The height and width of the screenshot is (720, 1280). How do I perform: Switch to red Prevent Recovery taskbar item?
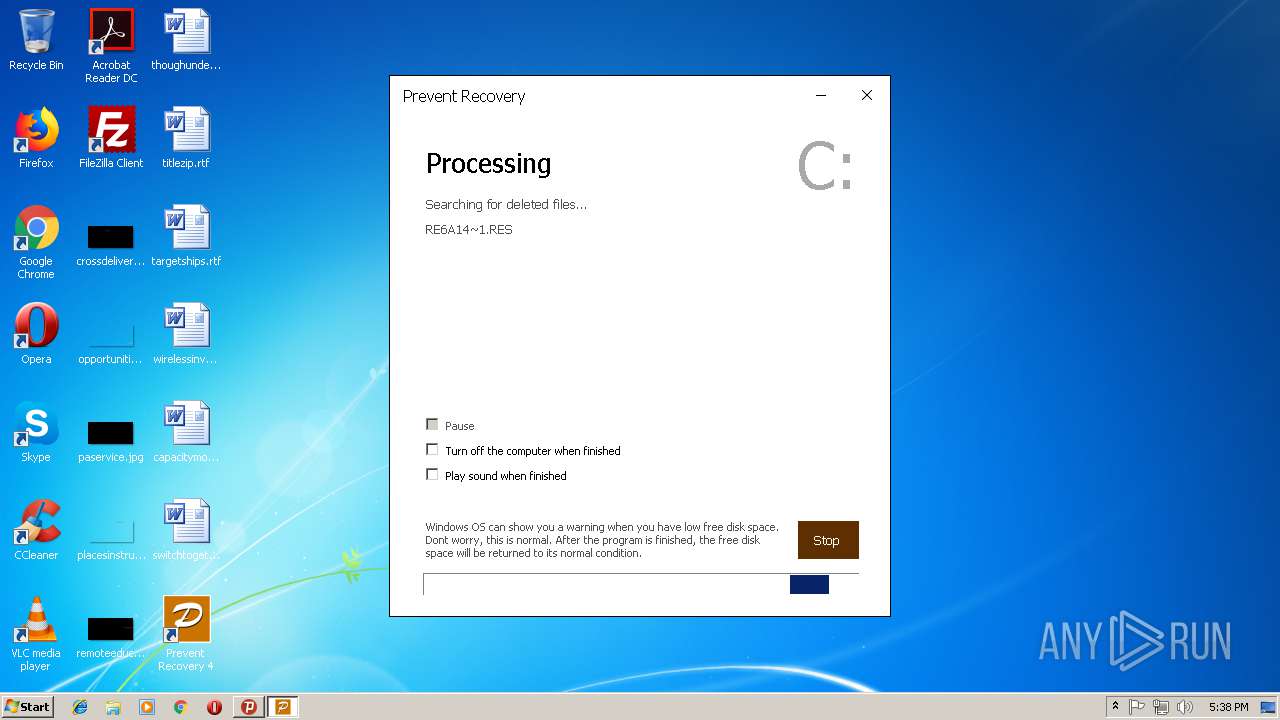coord(249,707)
